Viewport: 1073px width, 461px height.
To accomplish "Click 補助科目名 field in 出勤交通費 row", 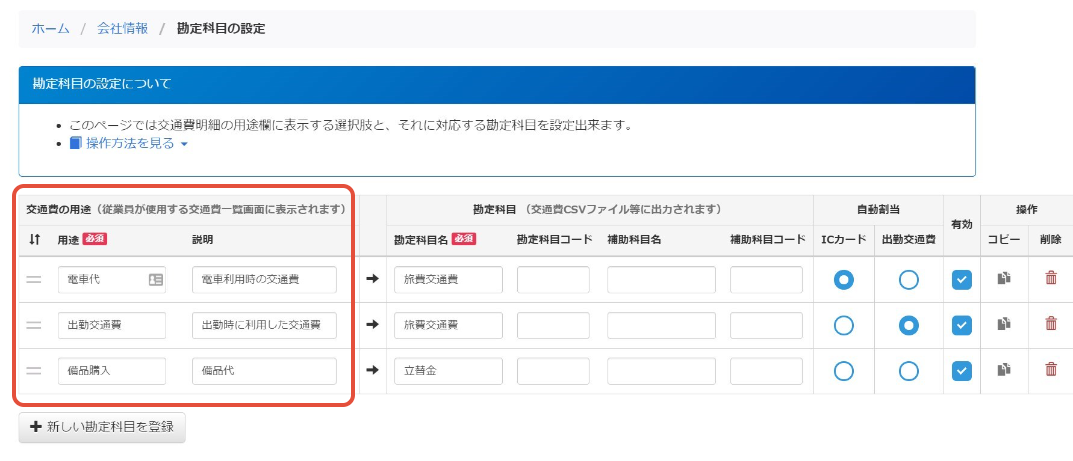I will (x=661, y=326).
